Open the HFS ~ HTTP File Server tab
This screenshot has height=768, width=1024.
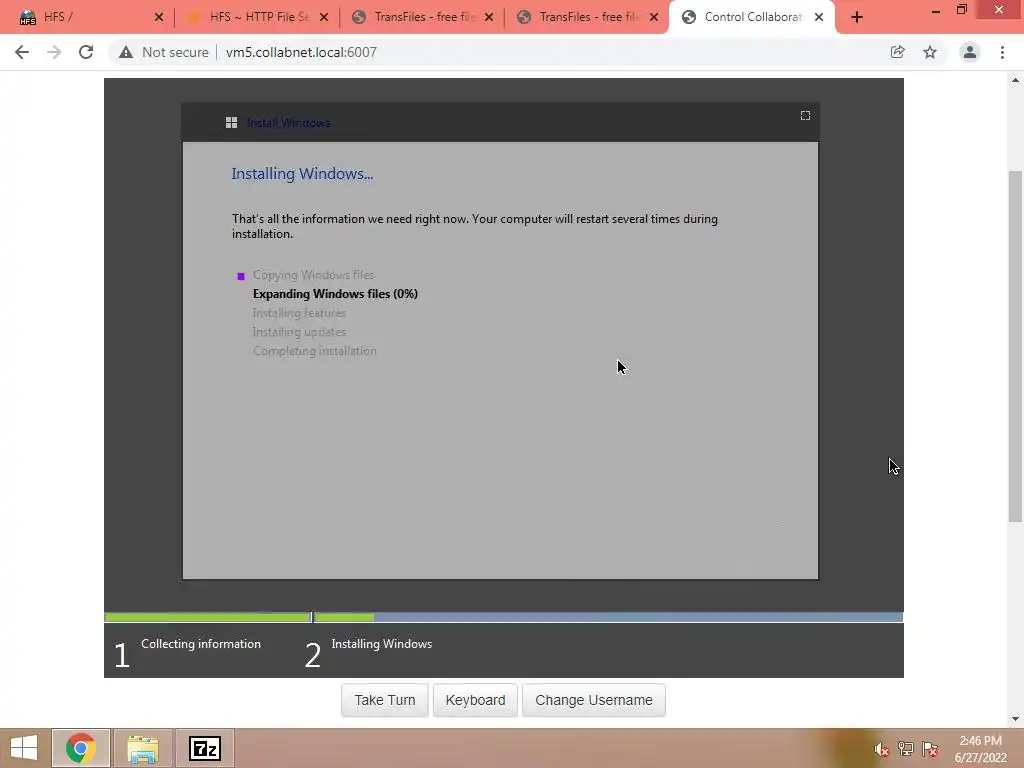pos(258,17)
